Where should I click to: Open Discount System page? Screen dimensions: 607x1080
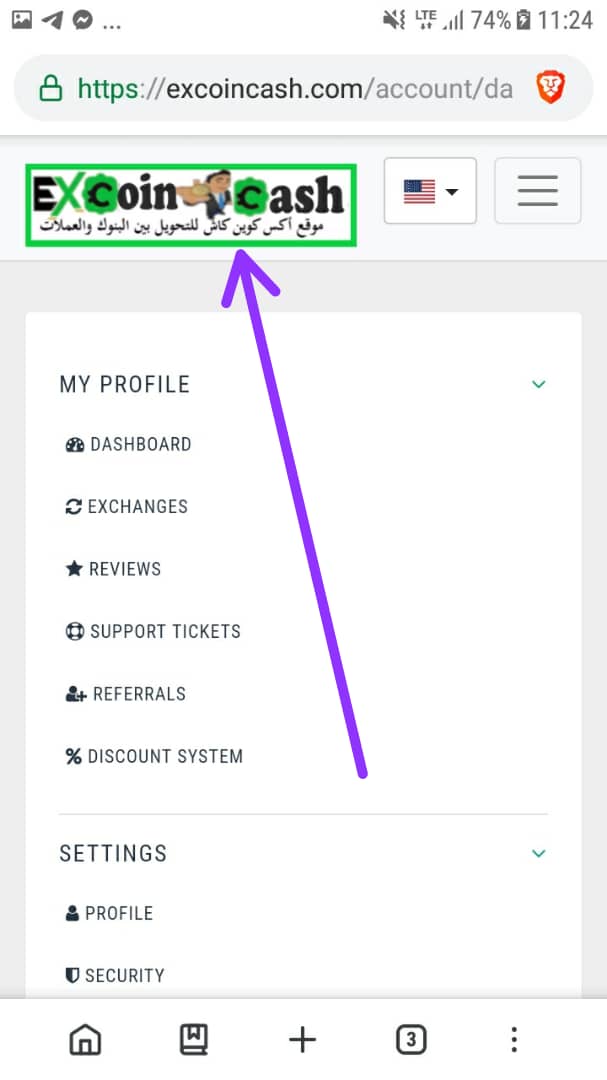pyautogui.click(x=154, y=756)
